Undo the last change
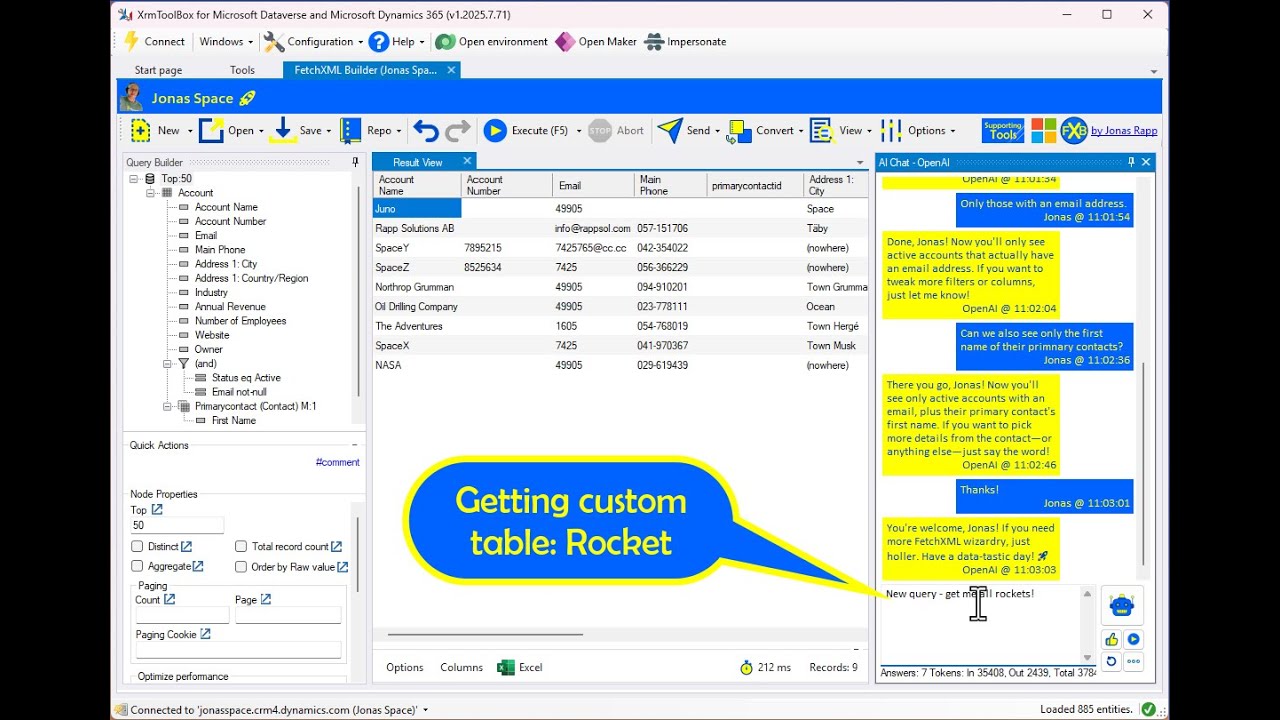Image resolution: width=1280 pixels, height=720 pixels. pyautogui.click(x=426, y=131)
